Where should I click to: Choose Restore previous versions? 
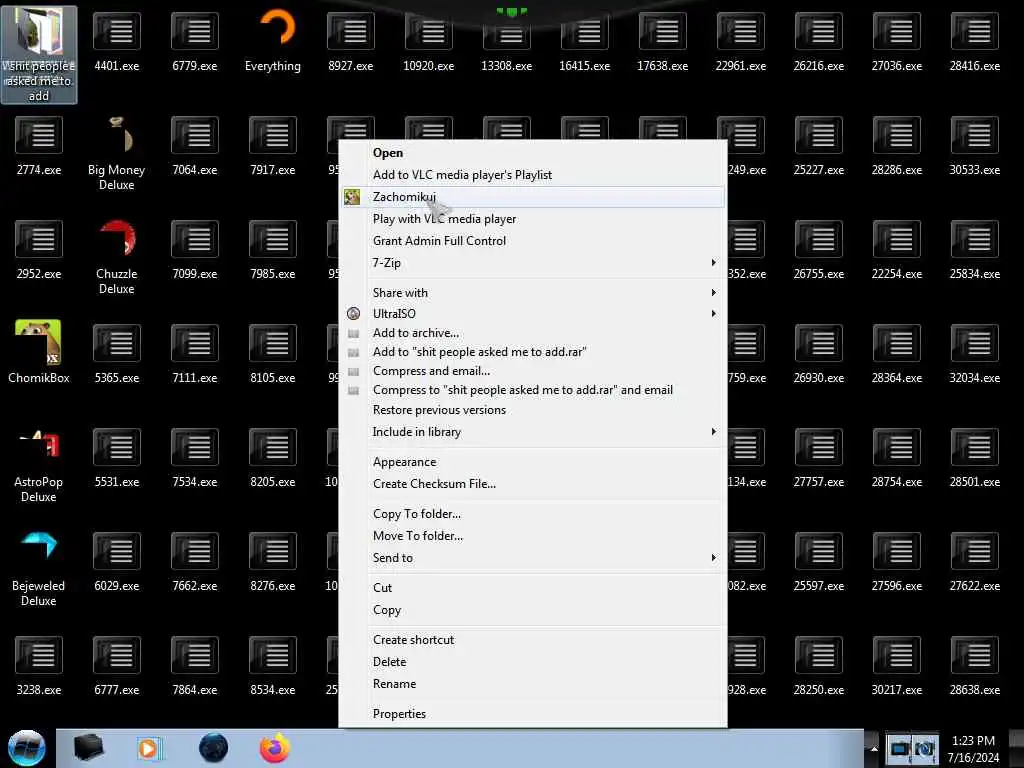533,410
